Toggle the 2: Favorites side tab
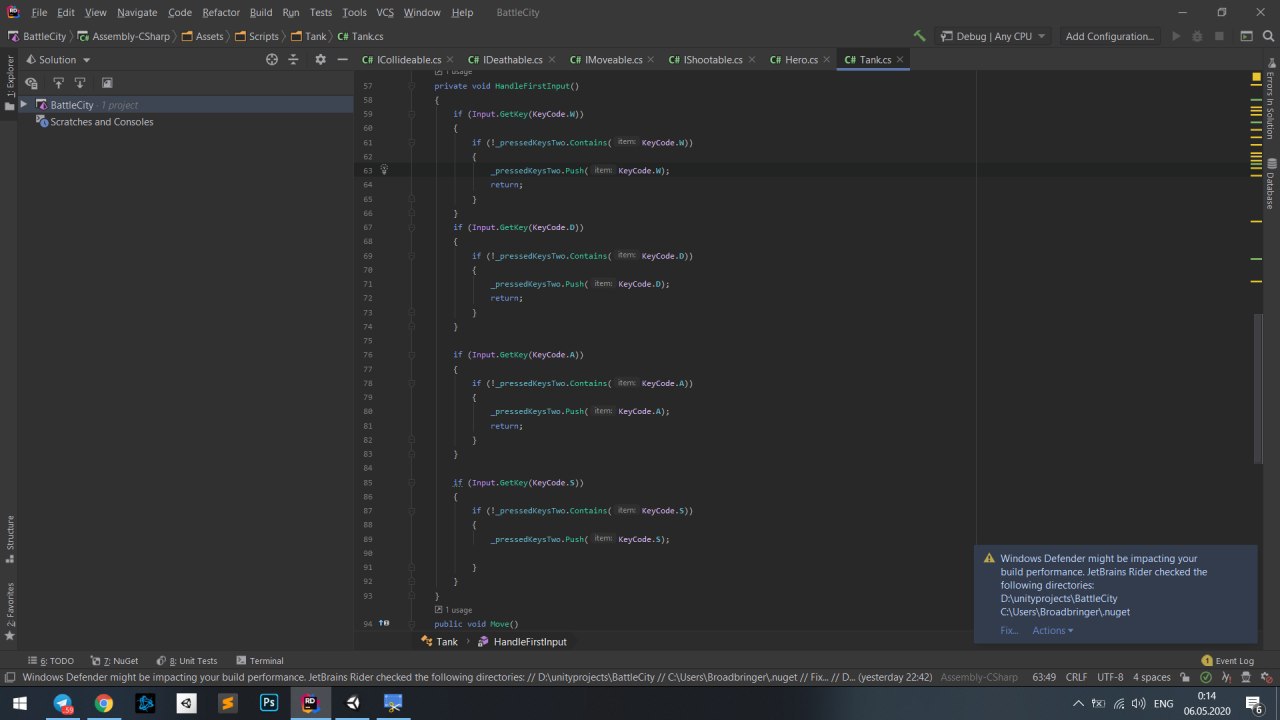Viewport: 1280px width, 720px height. 10,611
